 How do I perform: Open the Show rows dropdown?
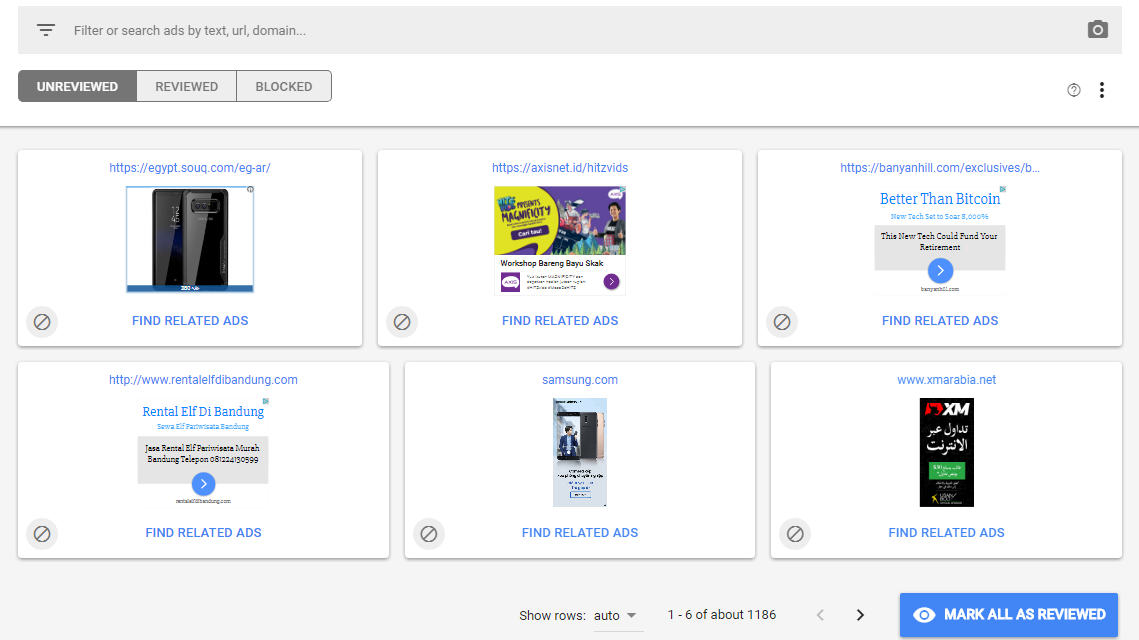(619, 615)
